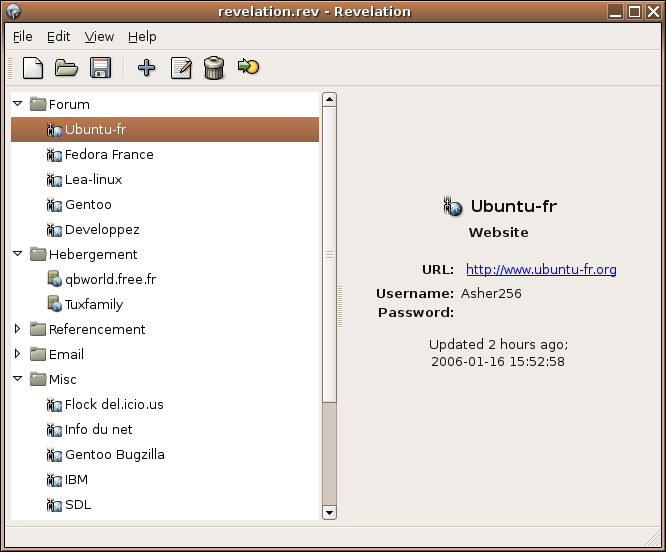Click the website icon beside Lea-linux
Viewport: 666px width, 552px height.
pos(54,180)
